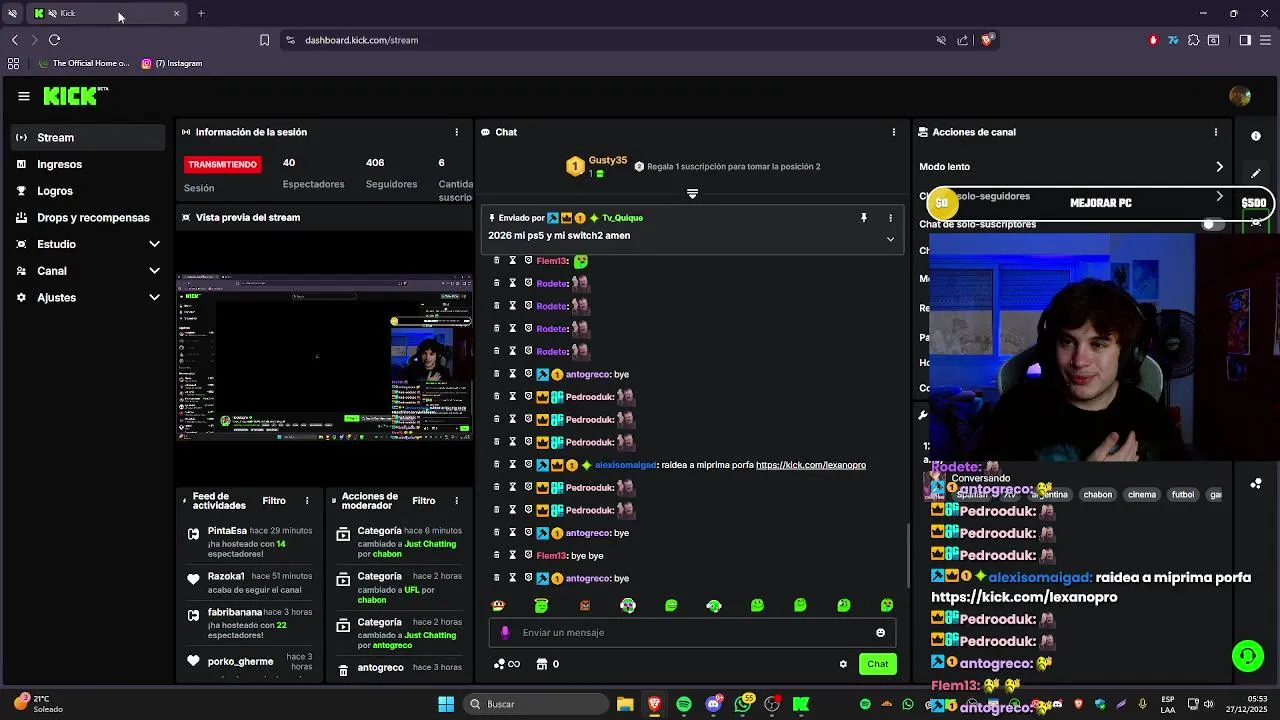Timeout user on antogreco's last 'bye' message
1280x720 pixels.
pyautogui.click(x=512, y=578)
